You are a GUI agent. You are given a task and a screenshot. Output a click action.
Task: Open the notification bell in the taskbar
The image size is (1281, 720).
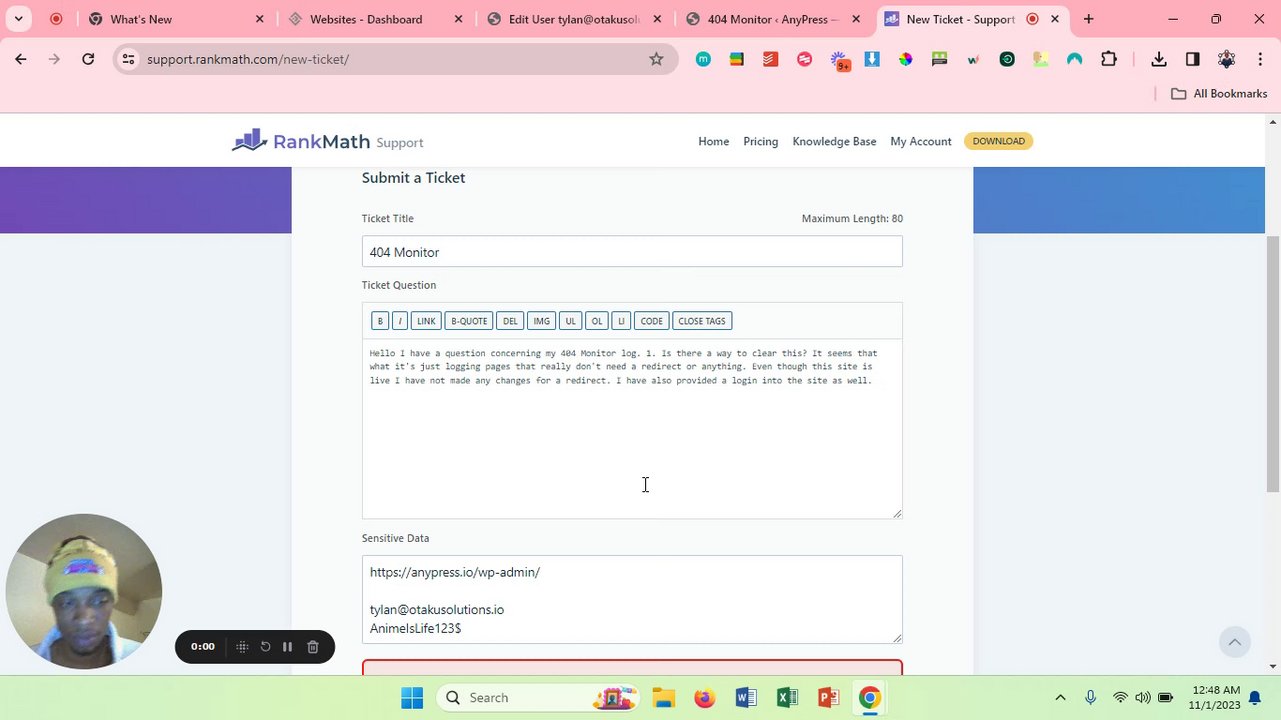[x=1255, y=698]
